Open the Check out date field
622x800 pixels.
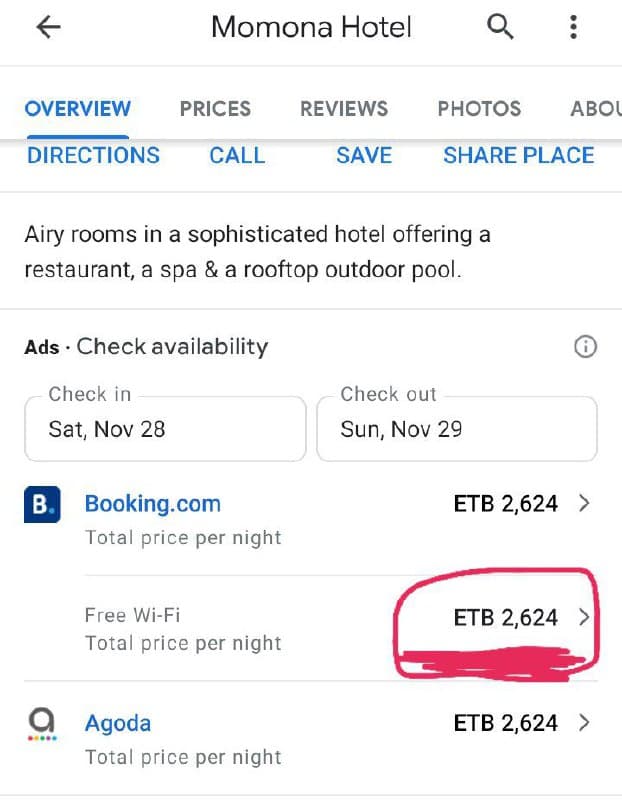click(457, 429)
